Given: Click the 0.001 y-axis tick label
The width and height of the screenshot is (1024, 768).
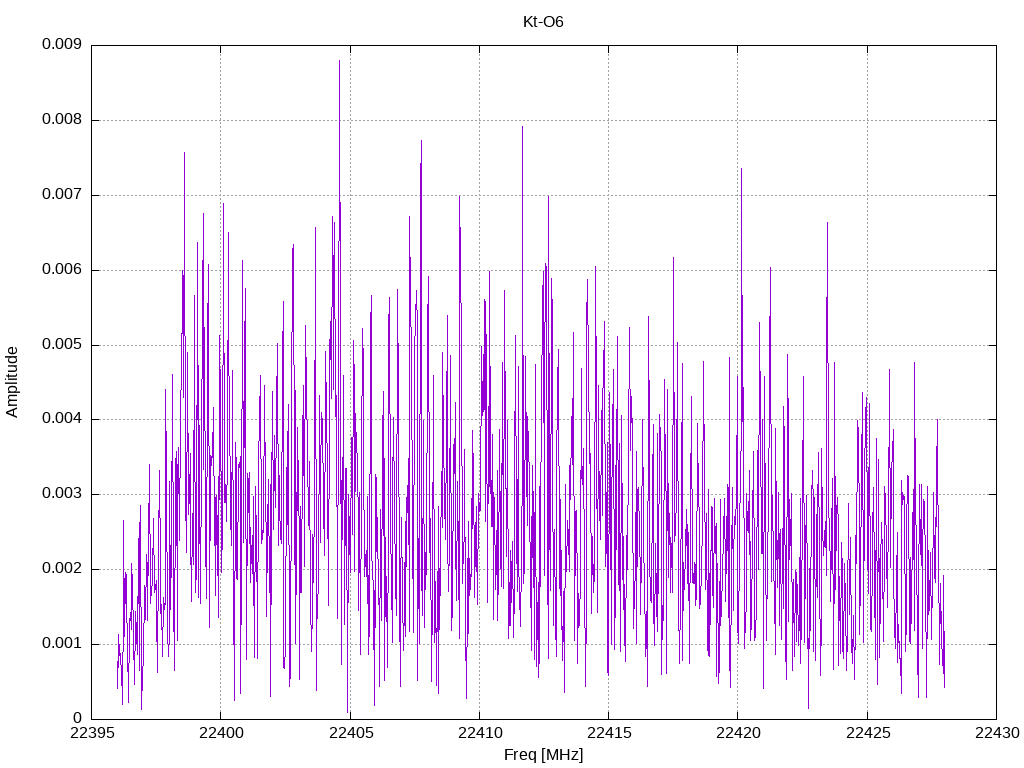Looking at the screenshot, I should tap(62, 644).
